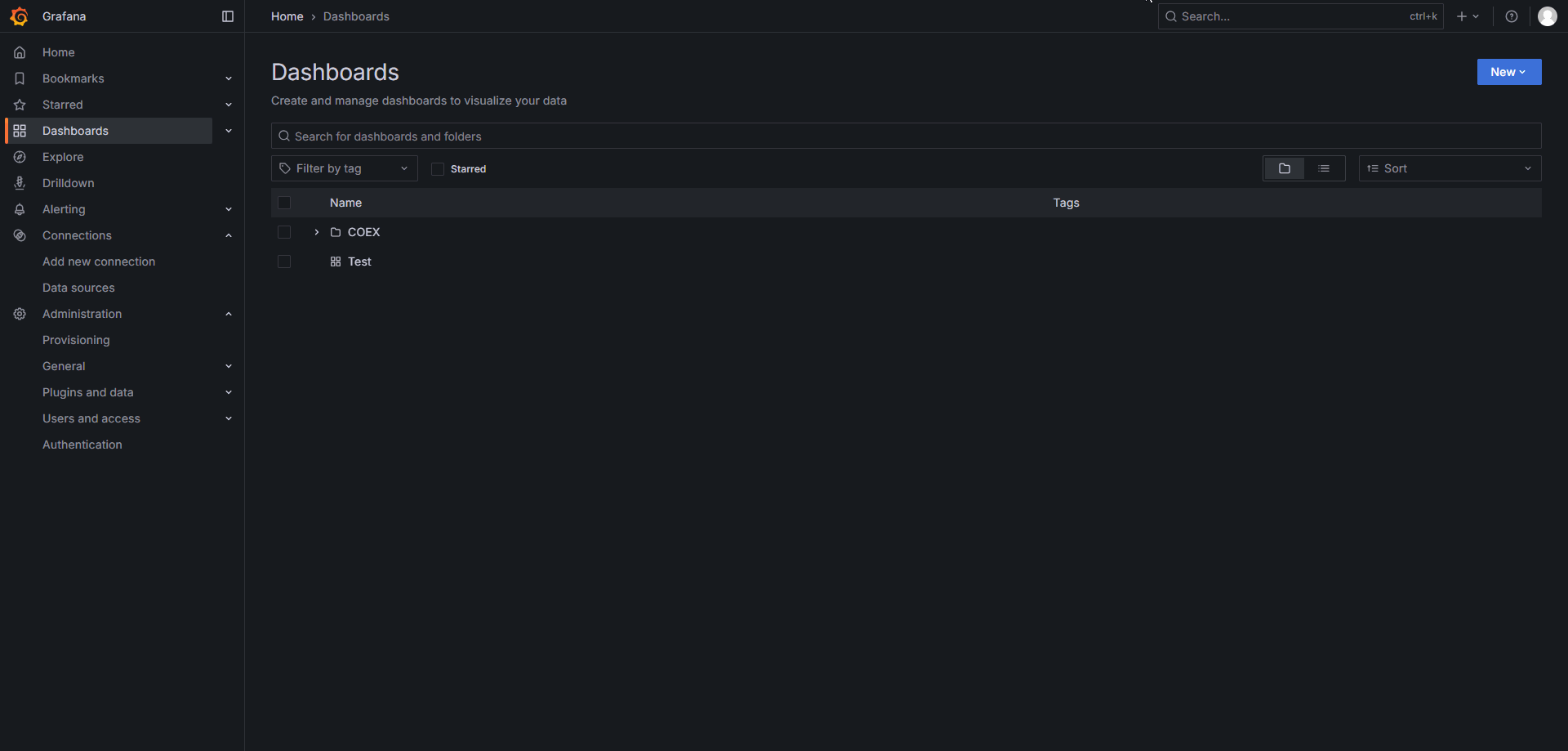This screenshot has height=751, width=1568.
Task: Open the Filter by tag dropdown
Action: (344, 168)
